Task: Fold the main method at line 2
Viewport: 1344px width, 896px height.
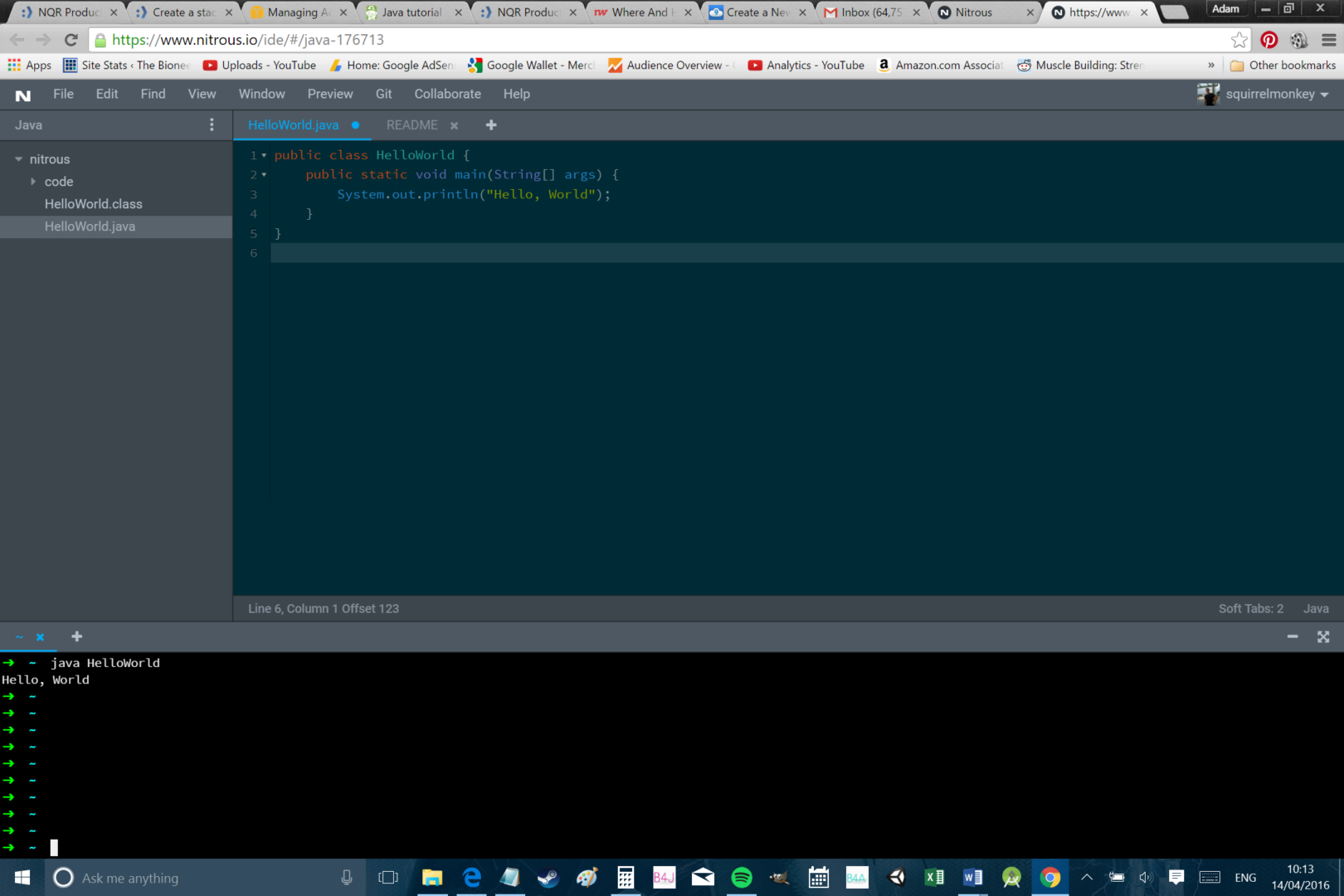Action: click(x=265, y=175)
